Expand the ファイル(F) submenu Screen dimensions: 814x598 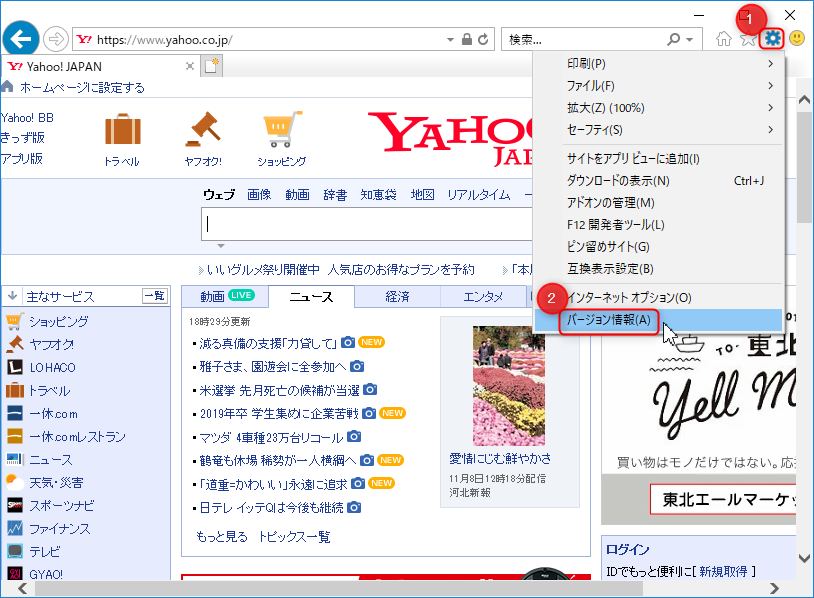pos(658,86)
